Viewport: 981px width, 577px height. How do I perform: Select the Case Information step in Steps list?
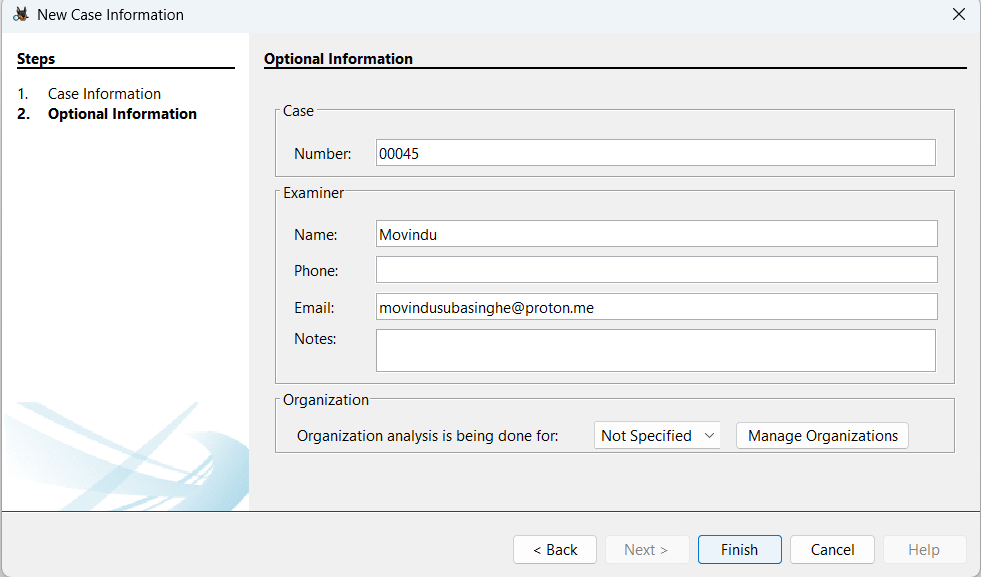(x=104, y=94)
